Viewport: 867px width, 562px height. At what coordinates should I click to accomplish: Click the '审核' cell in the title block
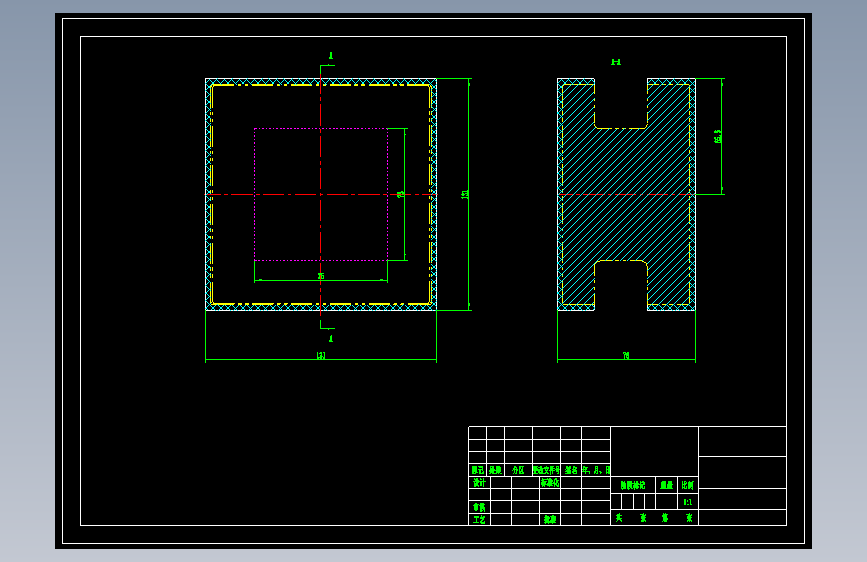[x=479, y=507]
